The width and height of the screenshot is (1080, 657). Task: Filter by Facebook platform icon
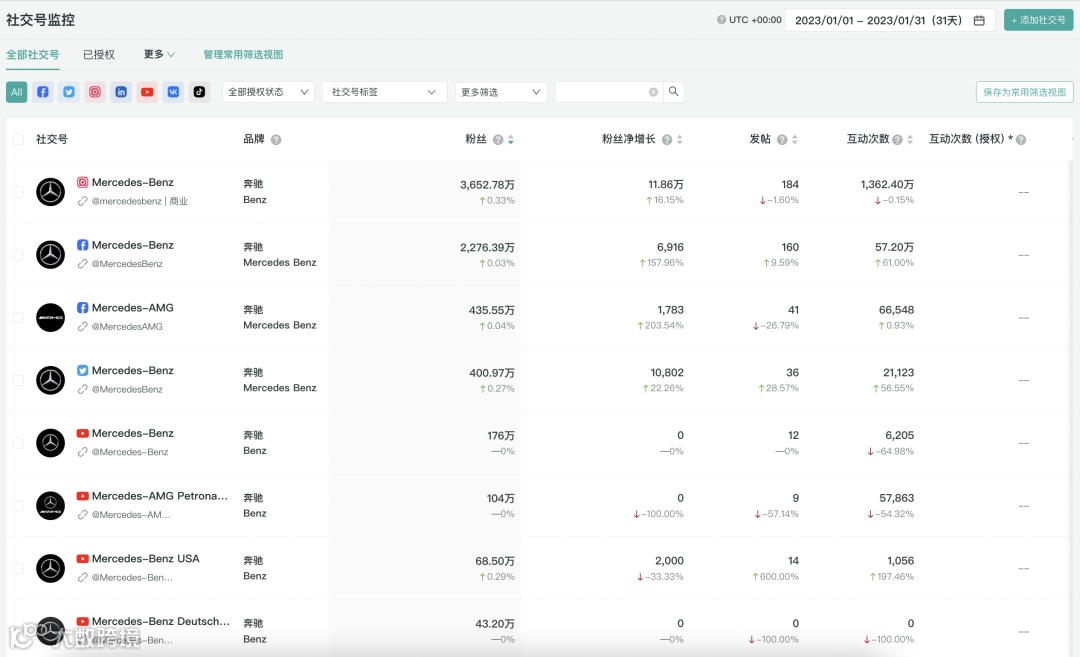[43, 92]
